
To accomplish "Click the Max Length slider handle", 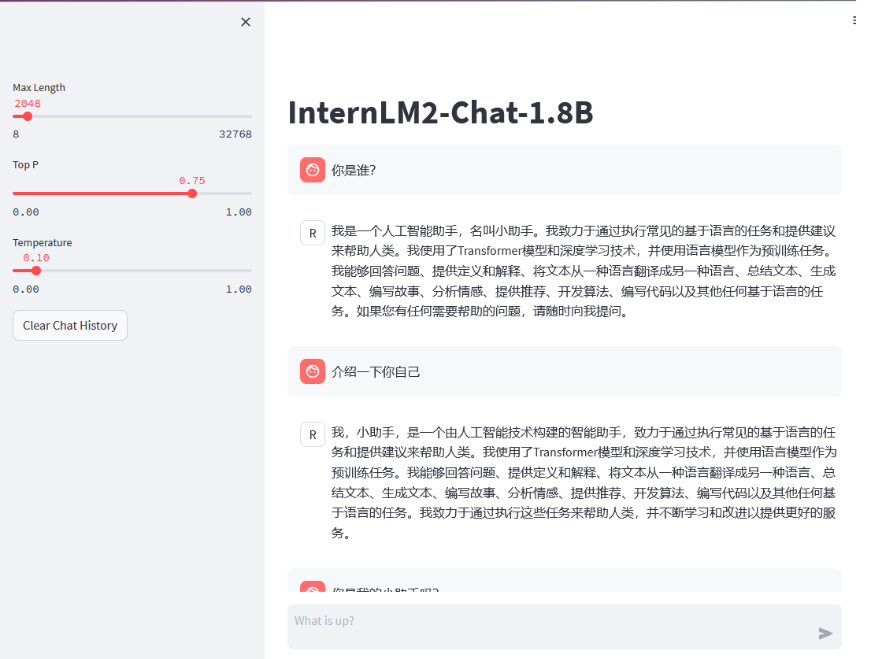I will point(27,116).
